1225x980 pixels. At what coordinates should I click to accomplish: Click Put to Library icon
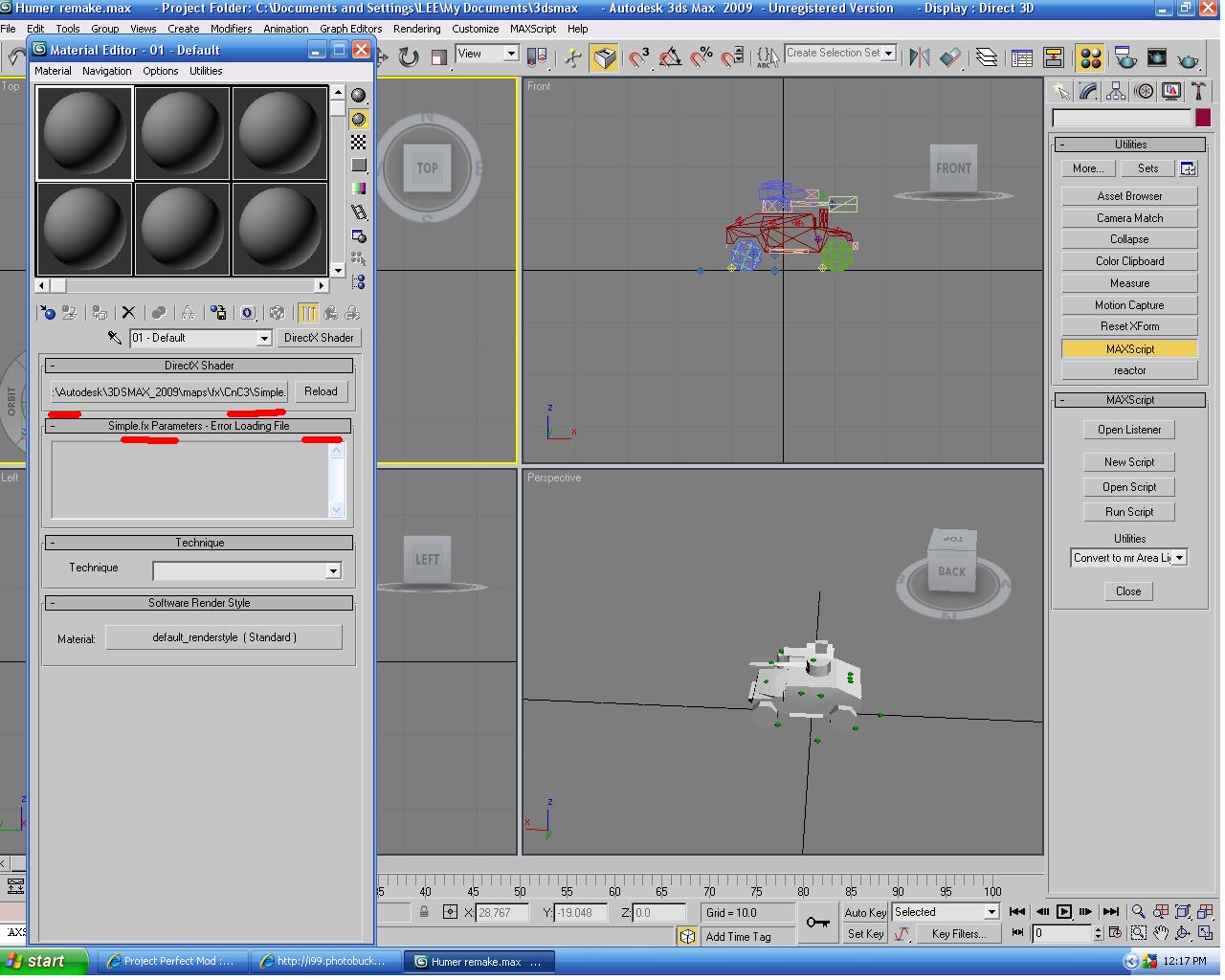click(218, 313)
